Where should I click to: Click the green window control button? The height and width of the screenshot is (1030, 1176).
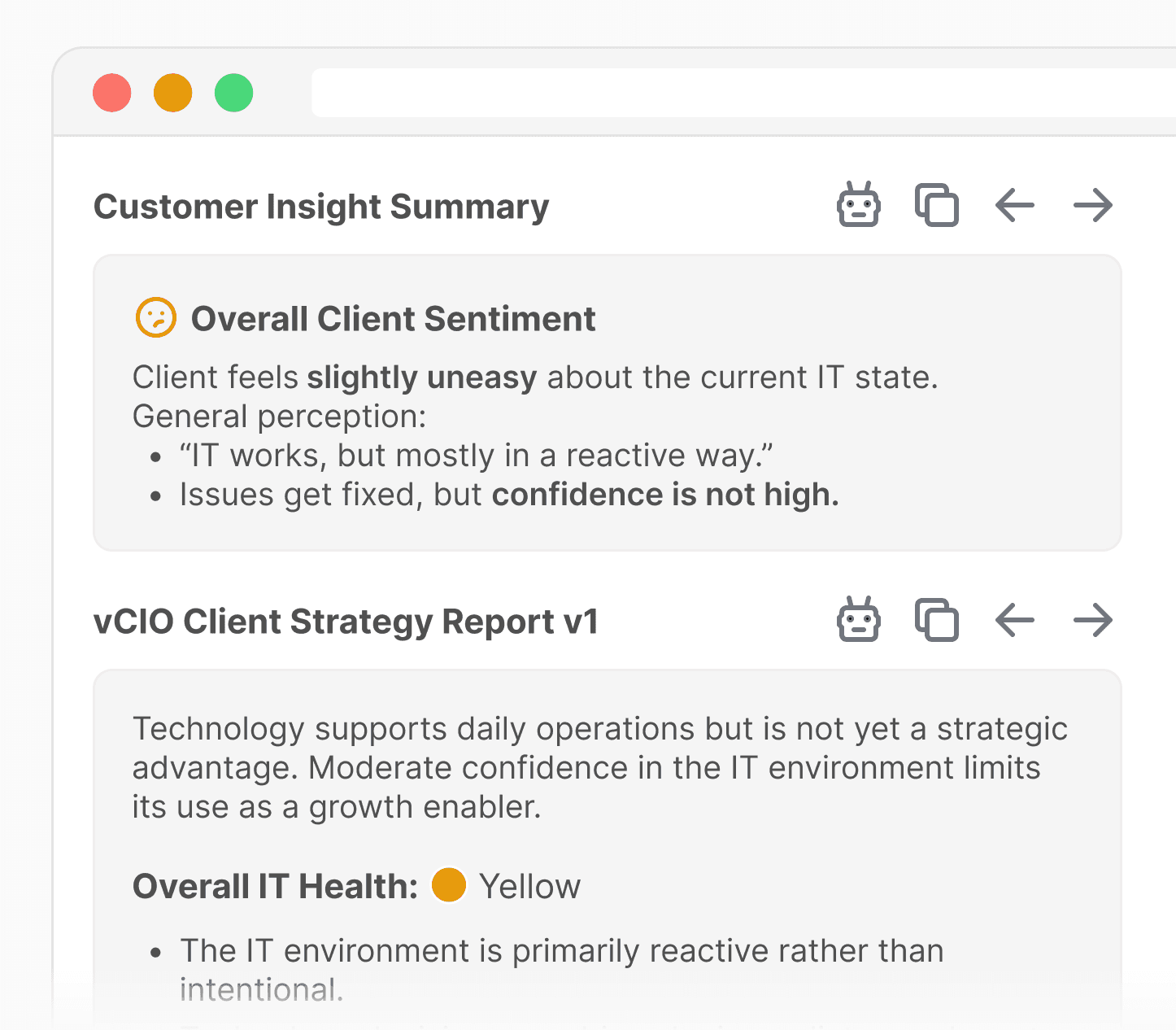tap(233, 93)
